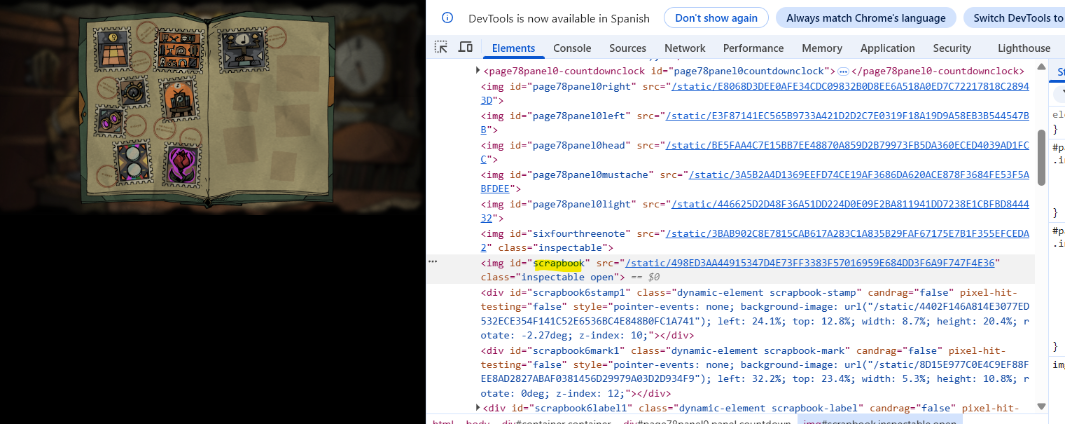Open the Security tab

coord(952,48)
